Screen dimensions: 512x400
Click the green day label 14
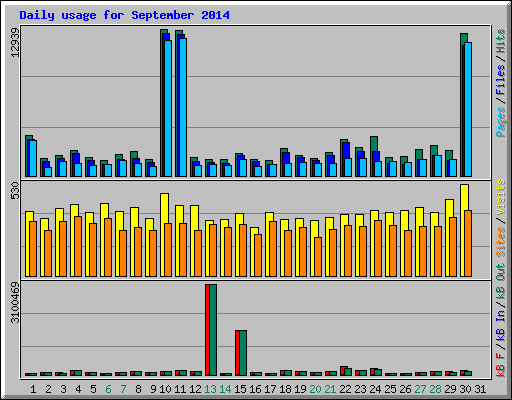click(x=225, y=389)
